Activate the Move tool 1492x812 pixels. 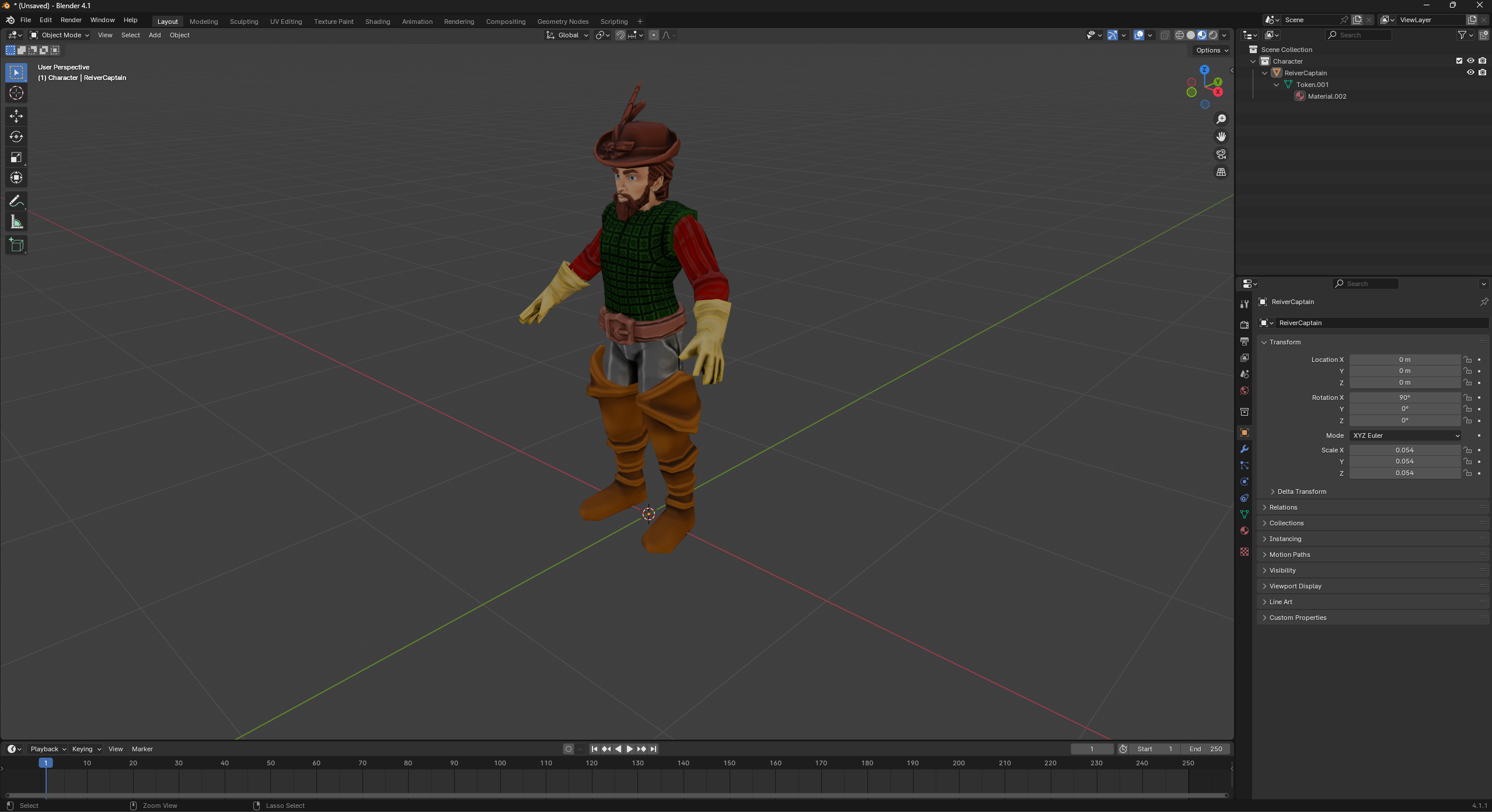pos(16,116)
